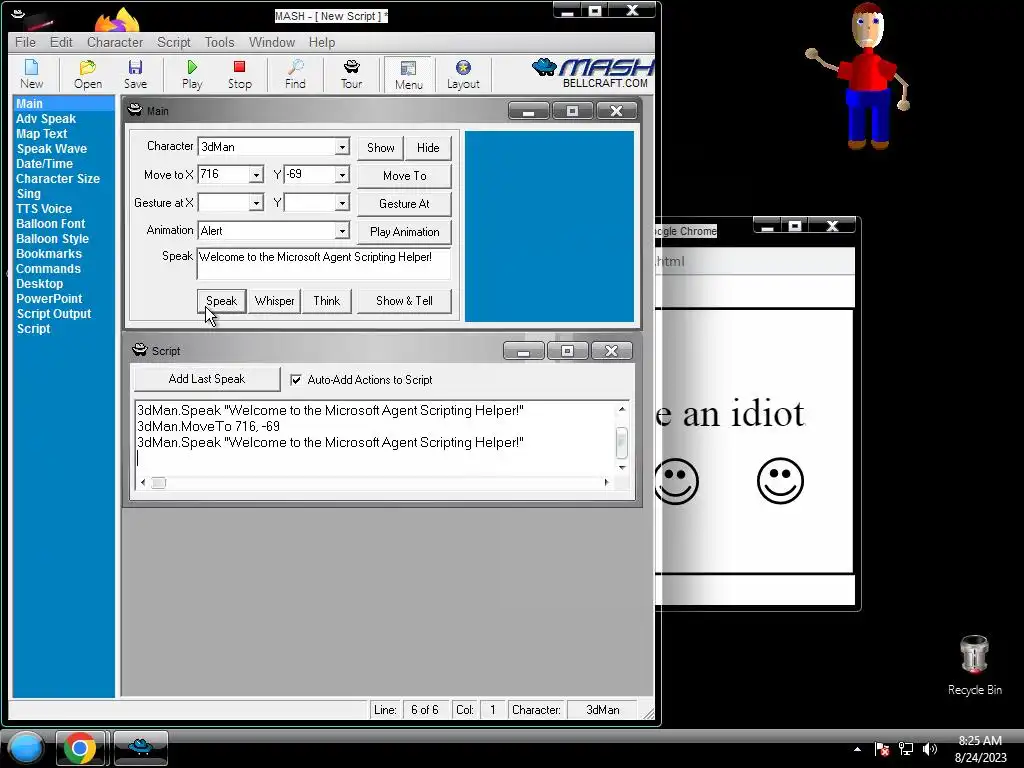Click the Show & Tell button

[x=404, y=301]
